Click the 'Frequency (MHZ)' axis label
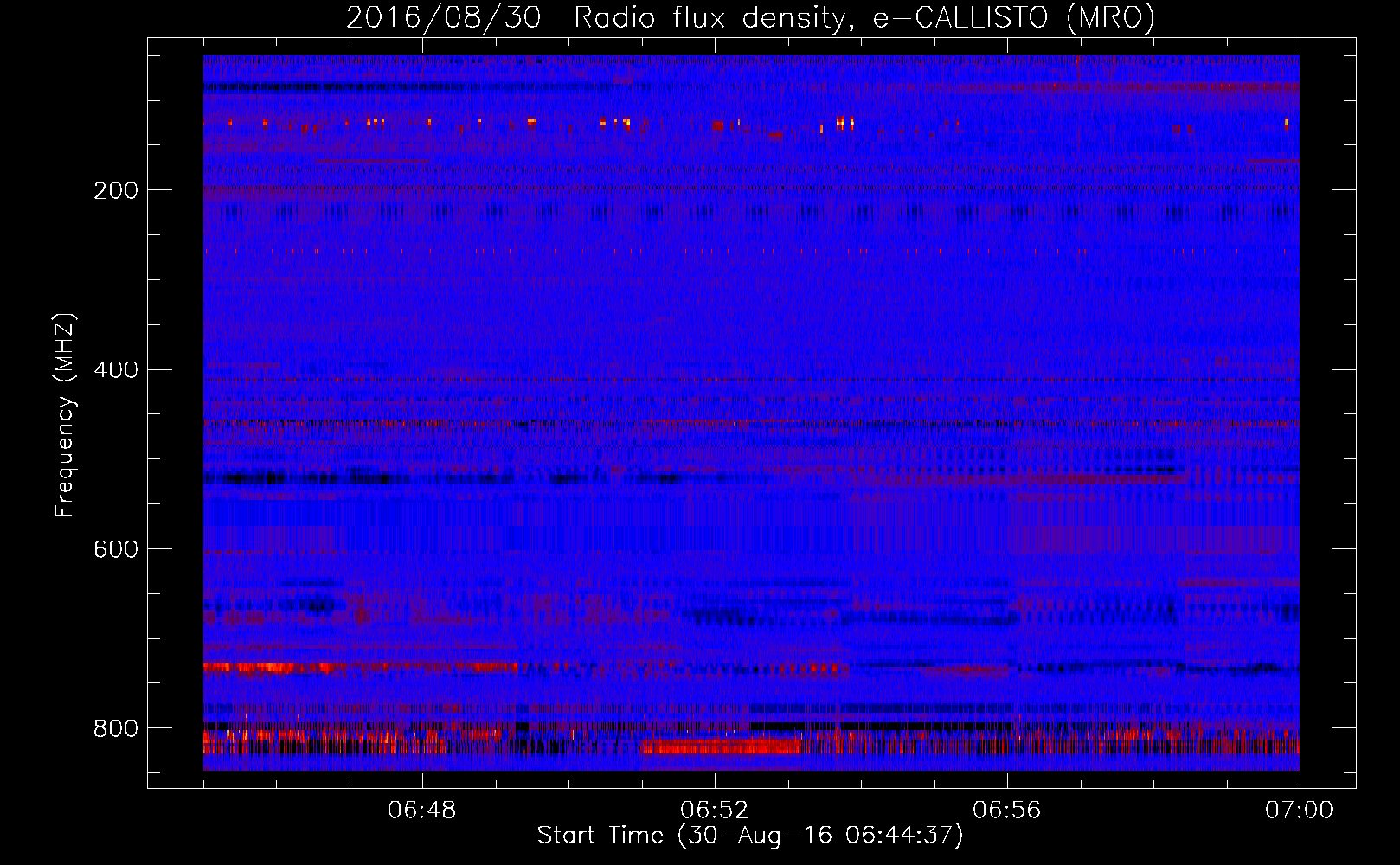The height and width of the screenshot is (865, 1400). point(65,414)
